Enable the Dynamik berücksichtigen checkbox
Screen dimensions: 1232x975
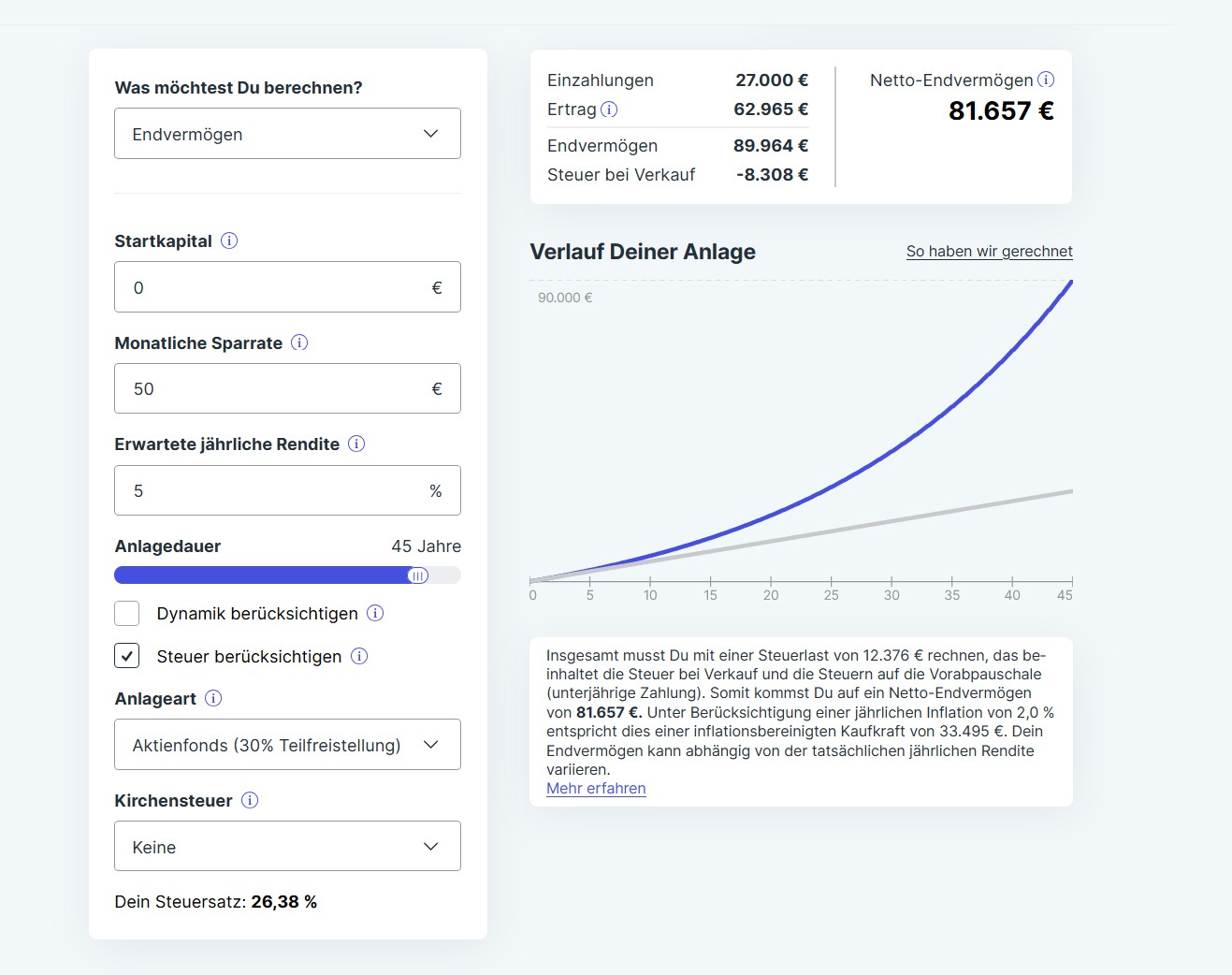pos(127,614)
